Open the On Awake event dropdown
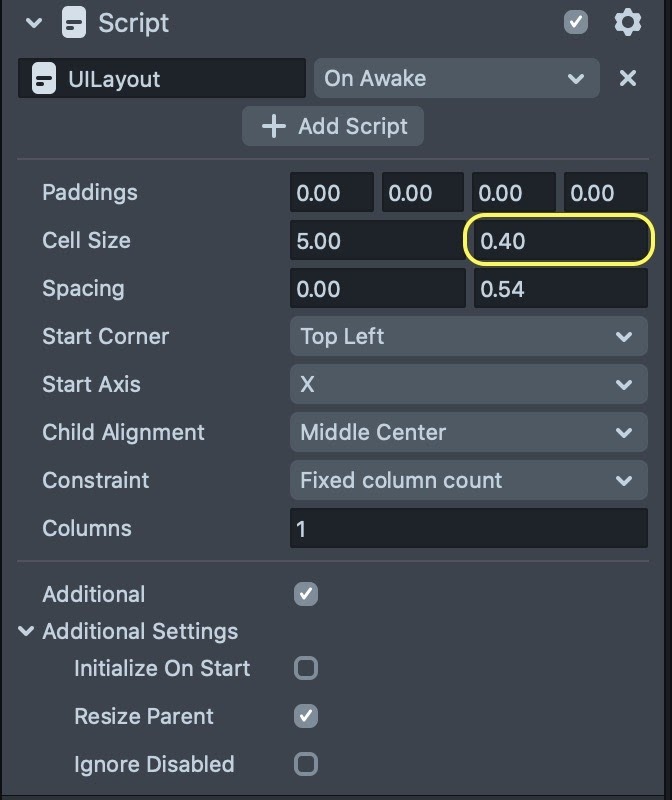The image size is (672, 800). pos(456,78)
